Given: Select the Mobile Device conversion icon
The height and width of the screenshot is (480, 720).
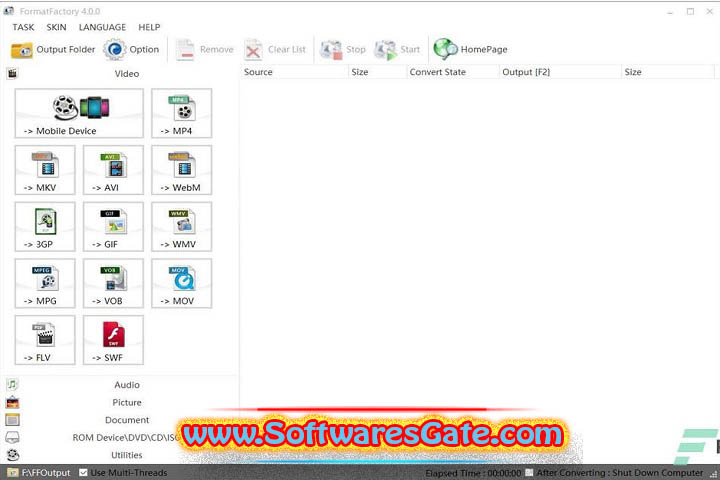Looking at the screenshot, I should (79, 113).
